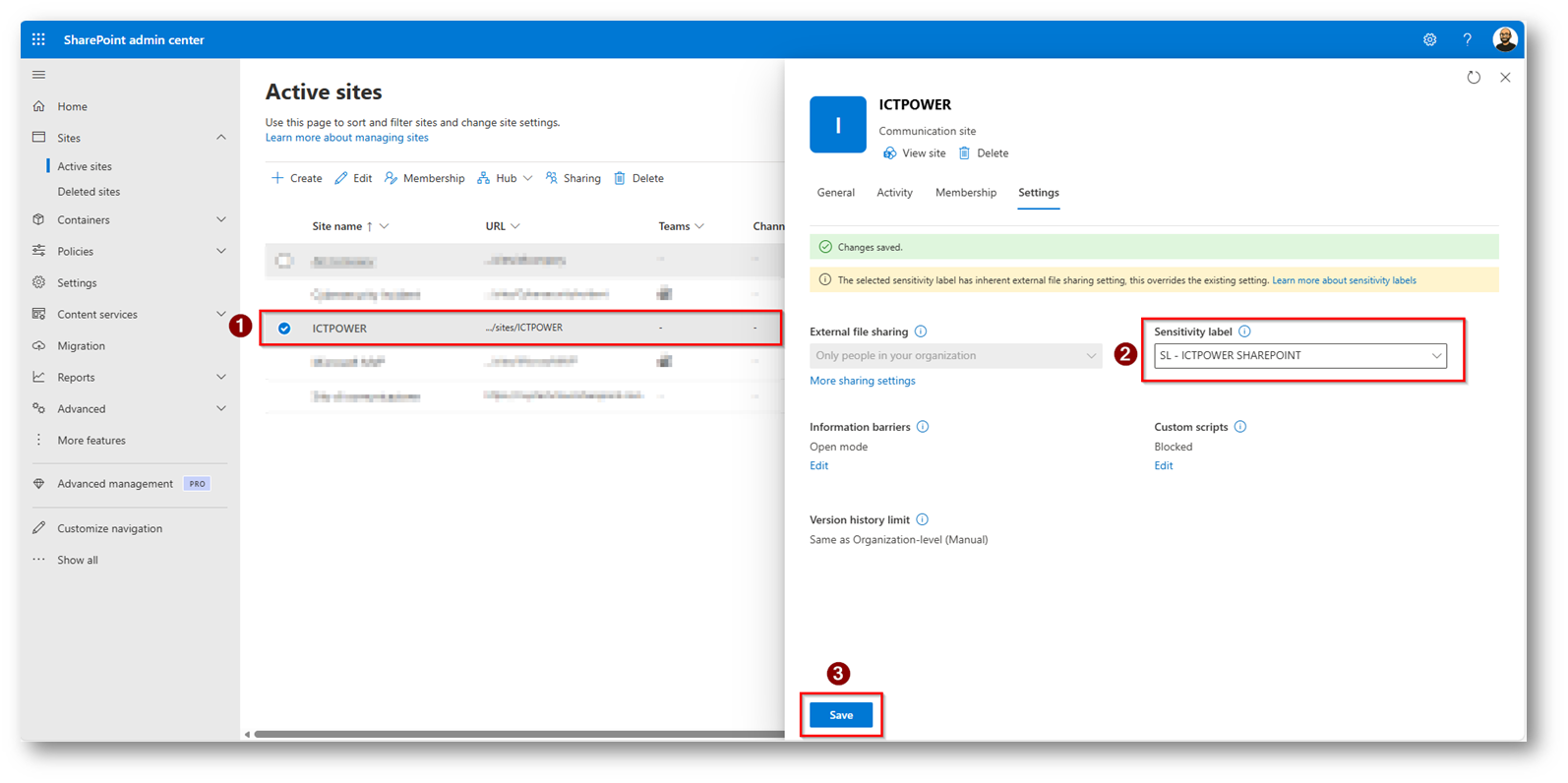Image resolution: width=1568 pixels, height=783 pixels.
Task: Click the Save button
Action: click(840, 715)
